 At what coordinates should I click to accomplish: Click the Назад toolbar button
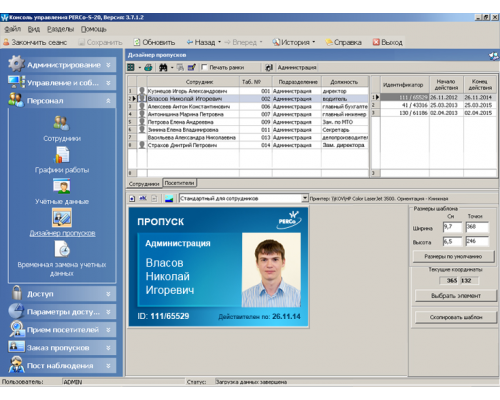click(x=201, y=42)
